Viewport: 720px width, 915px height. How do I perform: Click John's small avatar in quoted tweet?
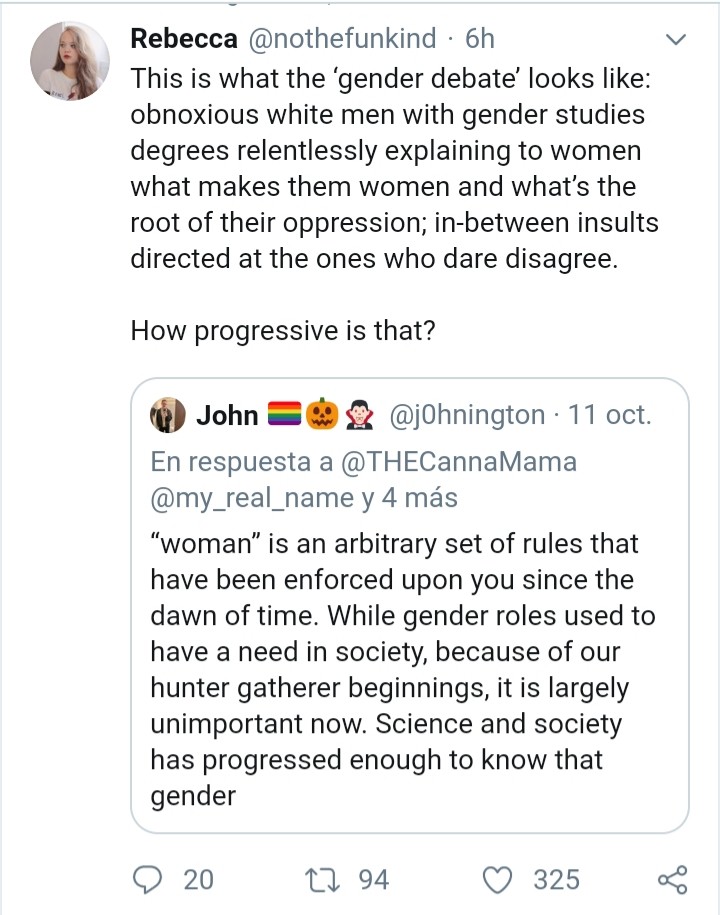(167, 415)
